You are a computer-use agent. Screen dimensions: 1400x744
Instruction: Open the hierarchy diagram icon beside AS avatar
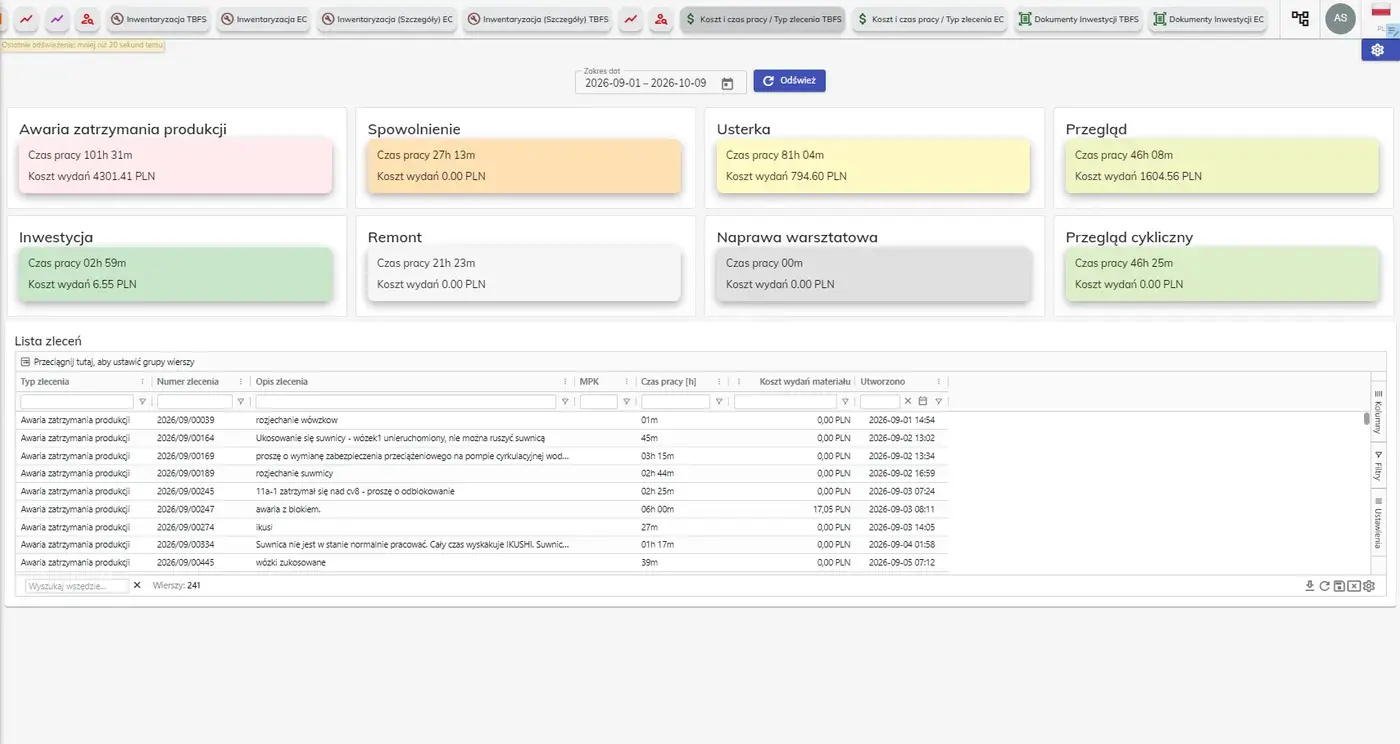1300,18
